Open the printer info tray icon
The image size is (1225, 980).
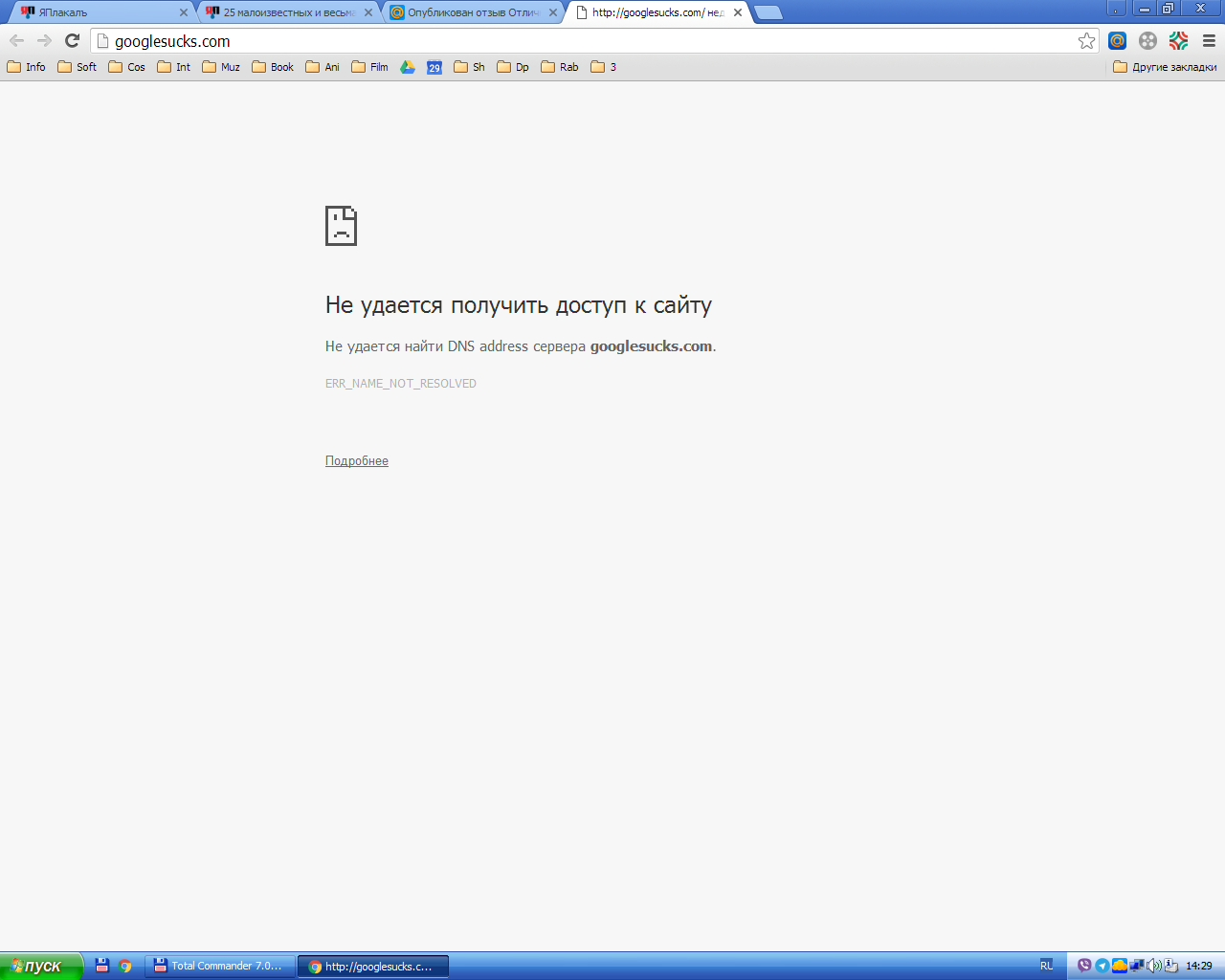click(x=1171, y=966)
